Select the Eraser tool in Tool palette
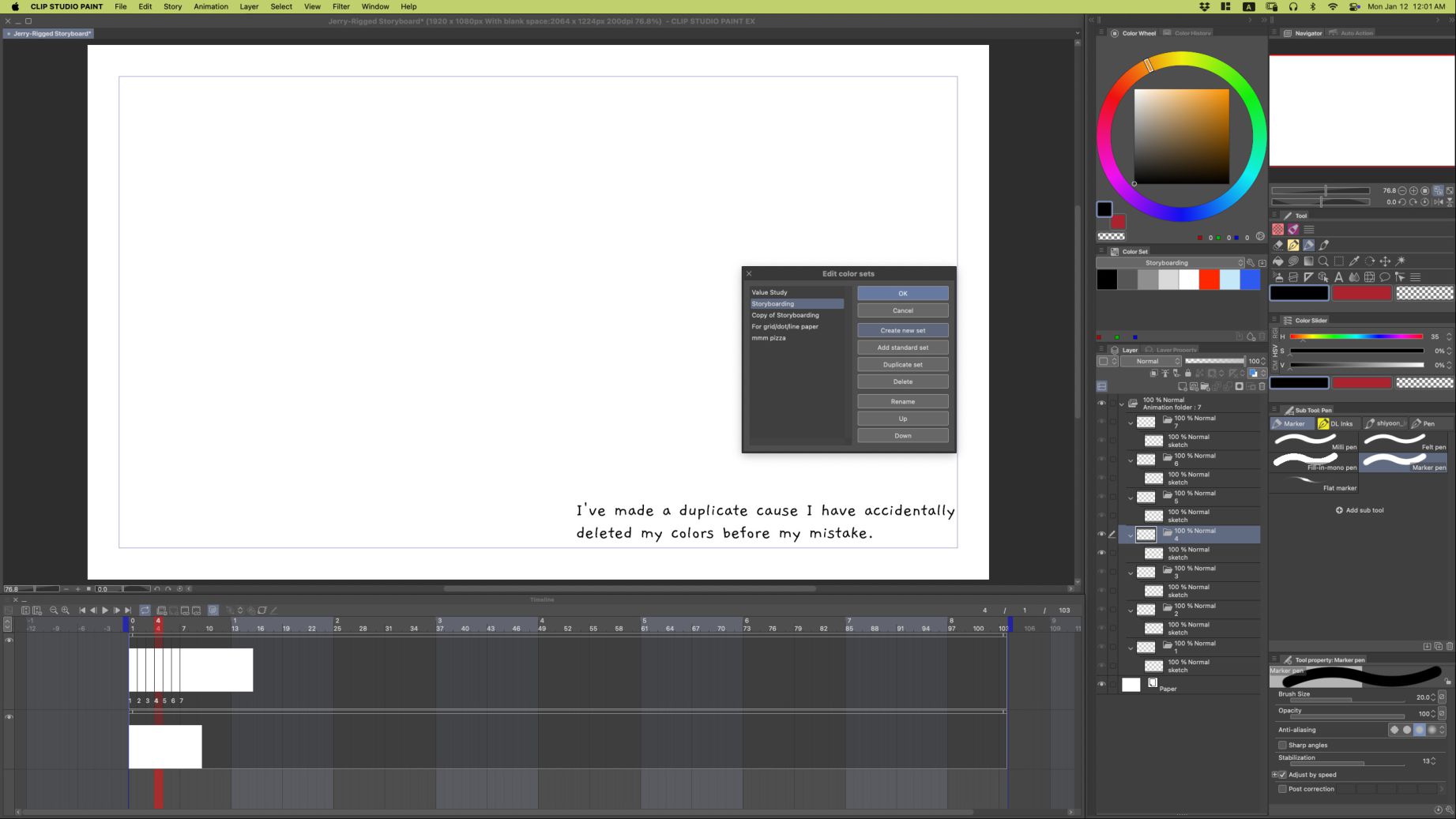This screenshot has height=819, width=1456. 1278,245
